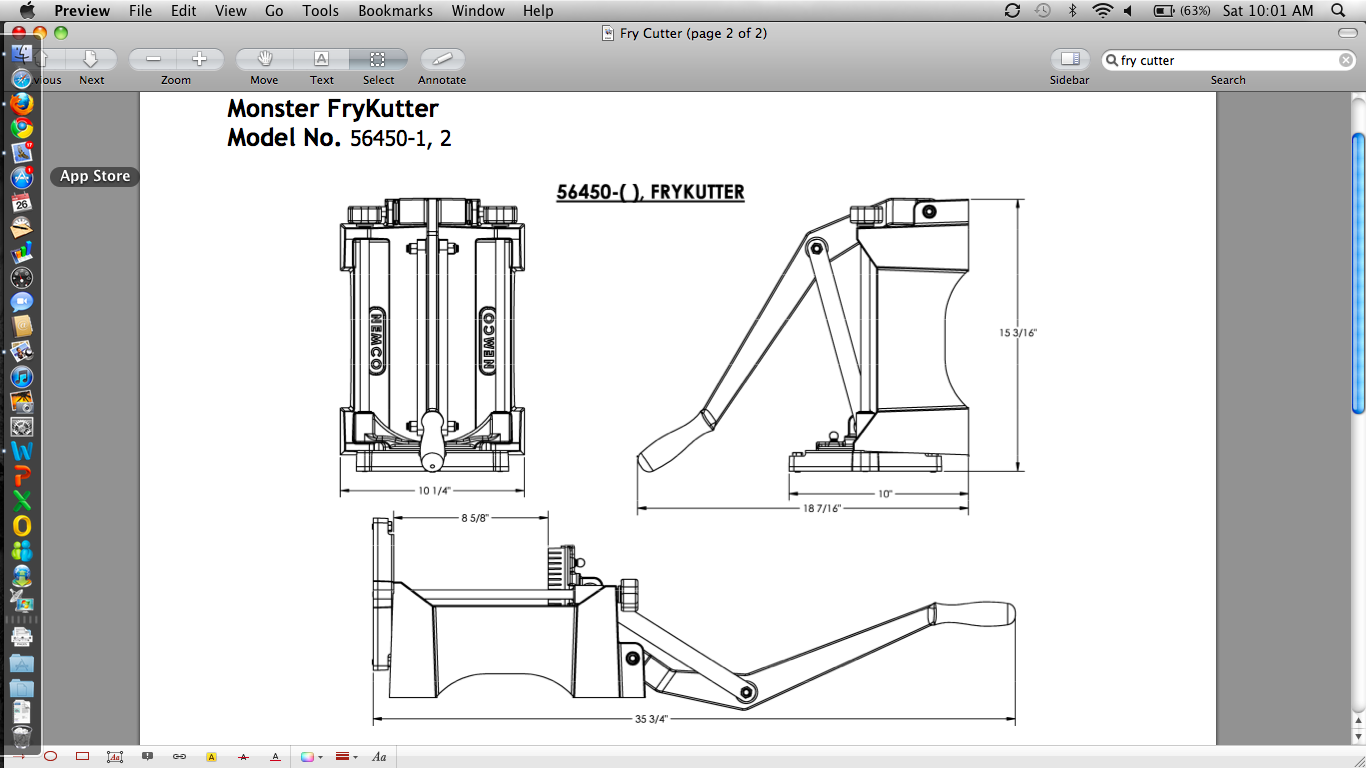
Task: Click the Bluetooth menu bar icon
Action: click(x=1073, y=11)
